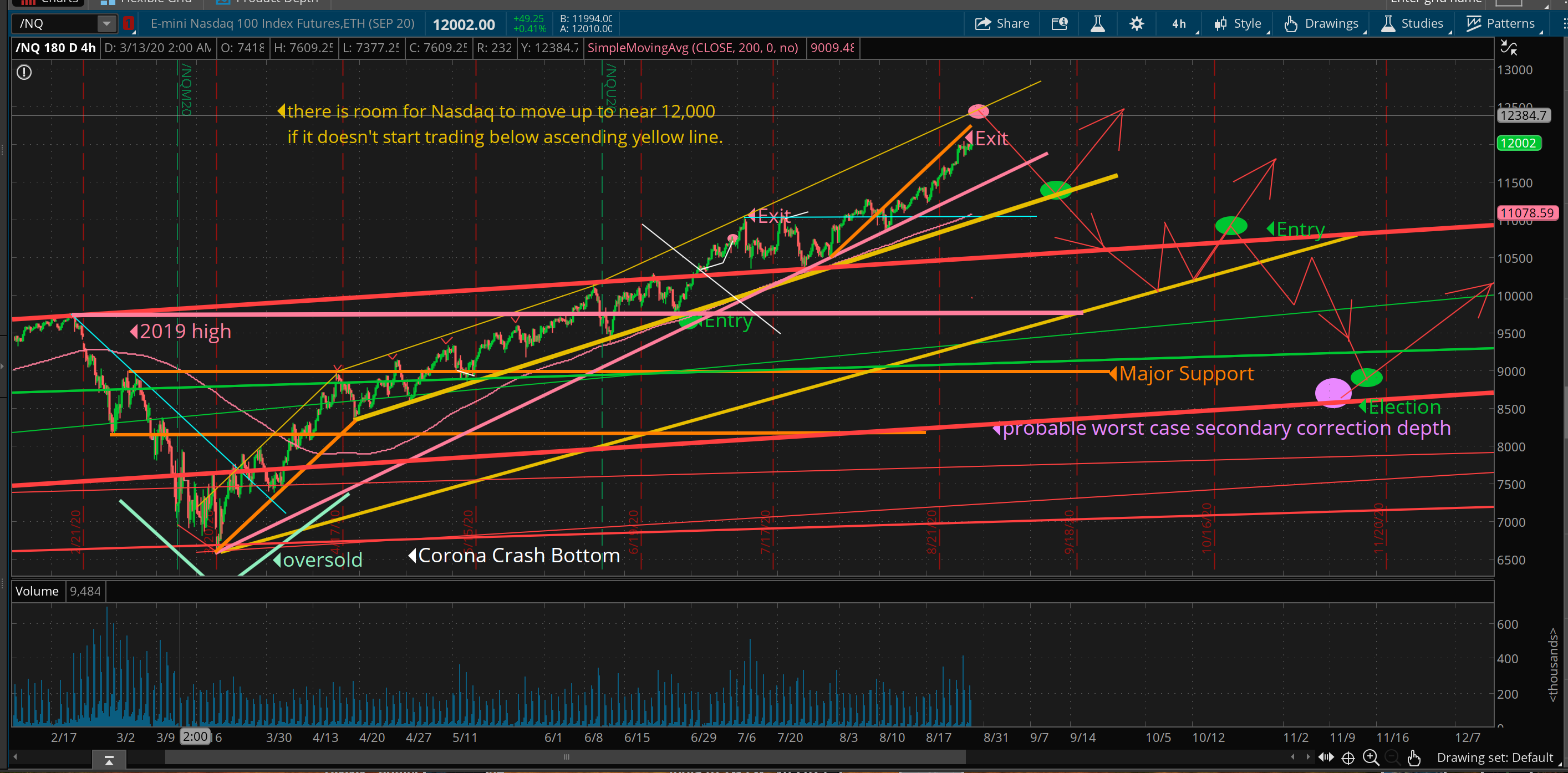Select the crosshair pan tool icon
This screenshot has height=773, width=1568.
point(1348,757)
